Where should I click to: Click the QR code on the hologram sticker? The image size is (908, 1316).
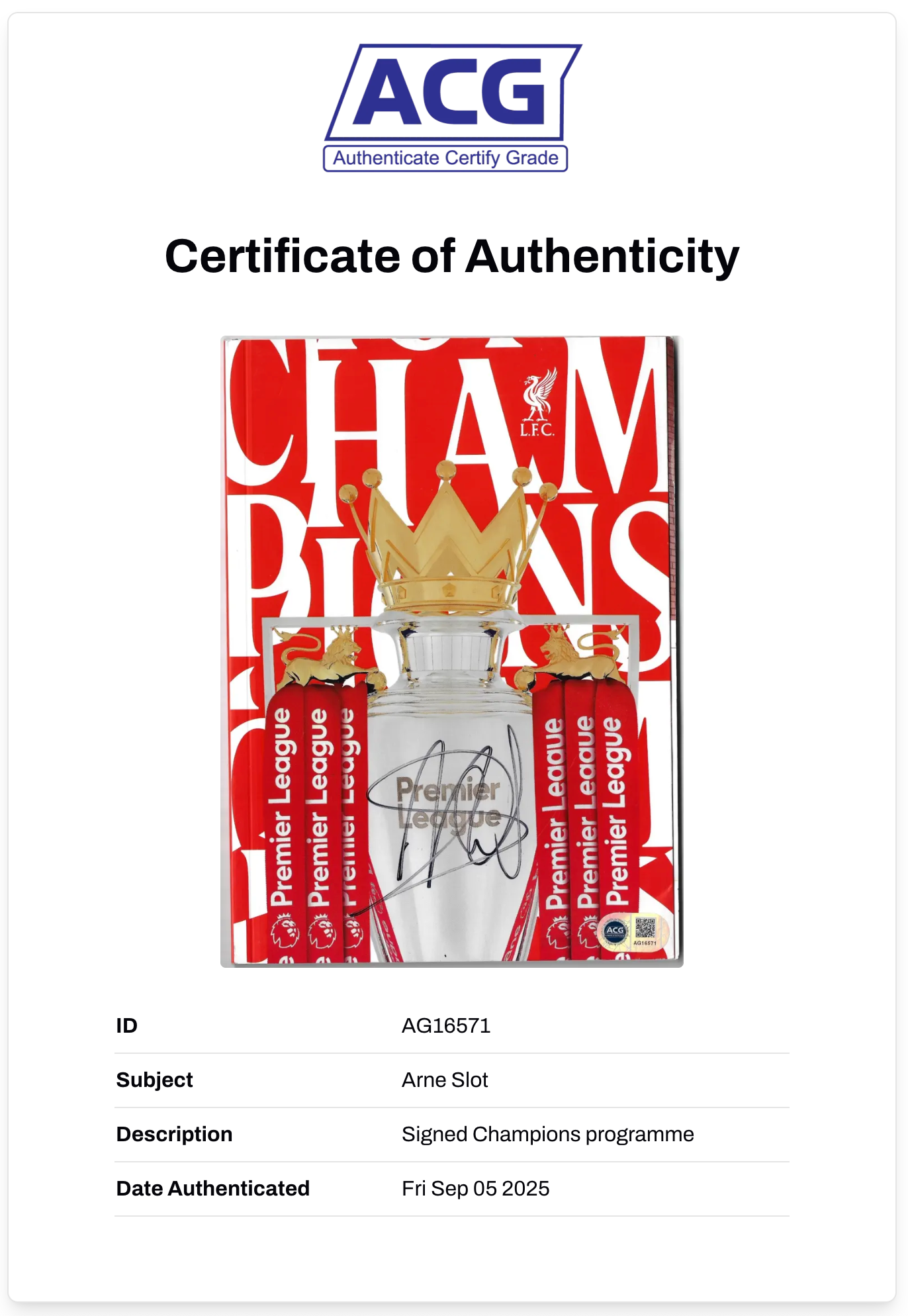pyautogui.click(x=645, y=927)
